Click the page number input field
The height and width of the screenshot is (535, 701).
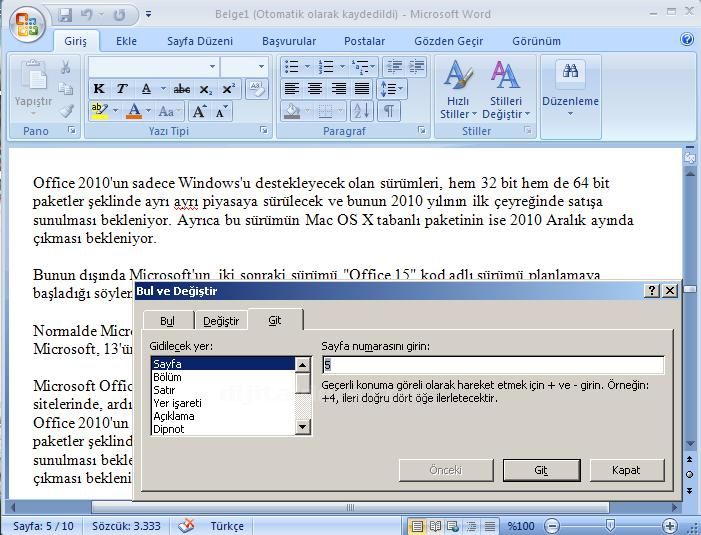(x=493, y=365)
